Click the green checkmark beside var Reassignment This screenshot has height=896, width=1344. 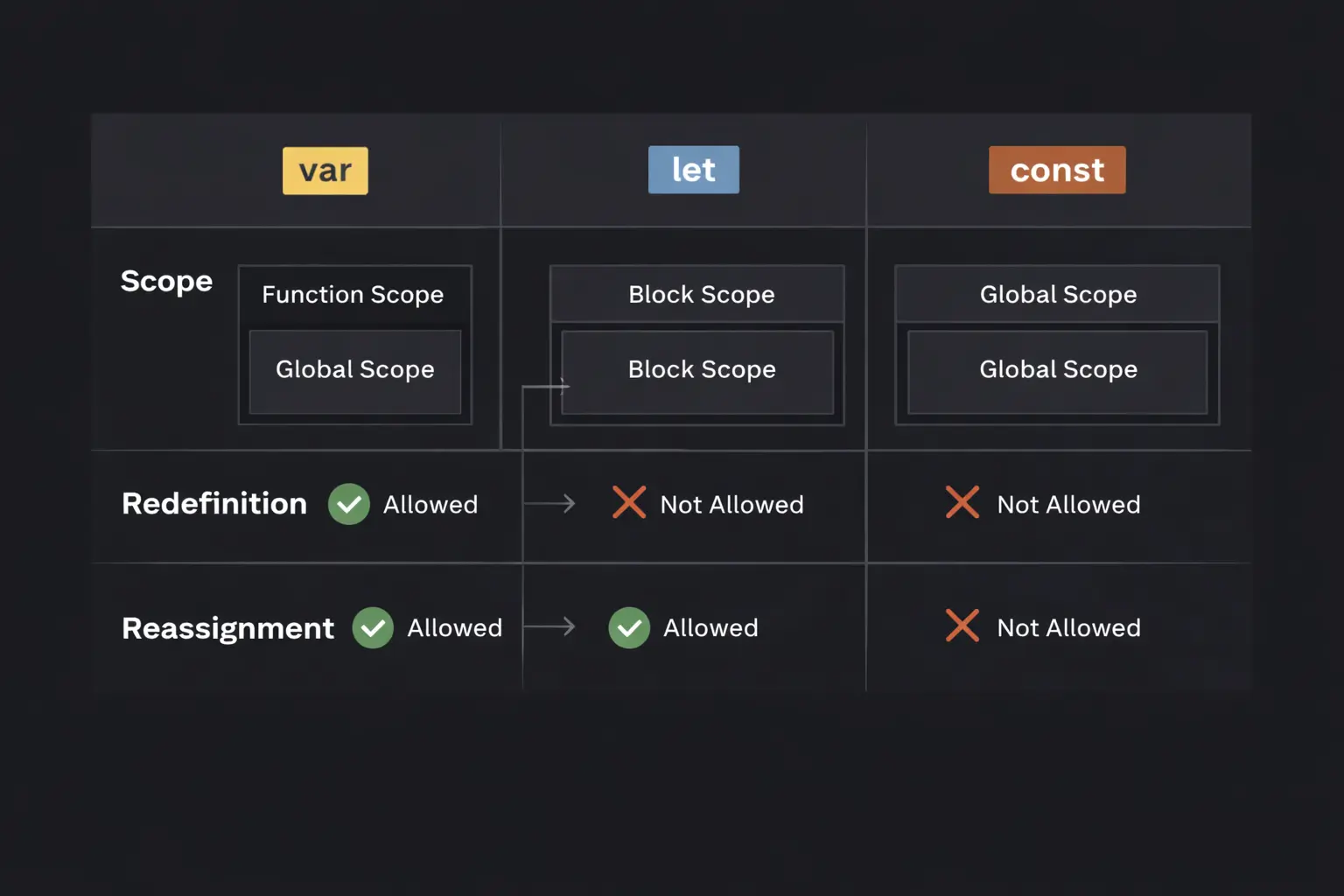point(373,627)
